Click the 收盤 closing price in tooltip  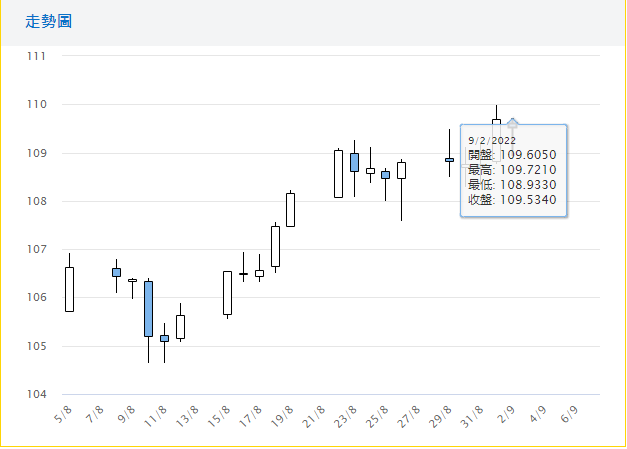tap(512, 200)
